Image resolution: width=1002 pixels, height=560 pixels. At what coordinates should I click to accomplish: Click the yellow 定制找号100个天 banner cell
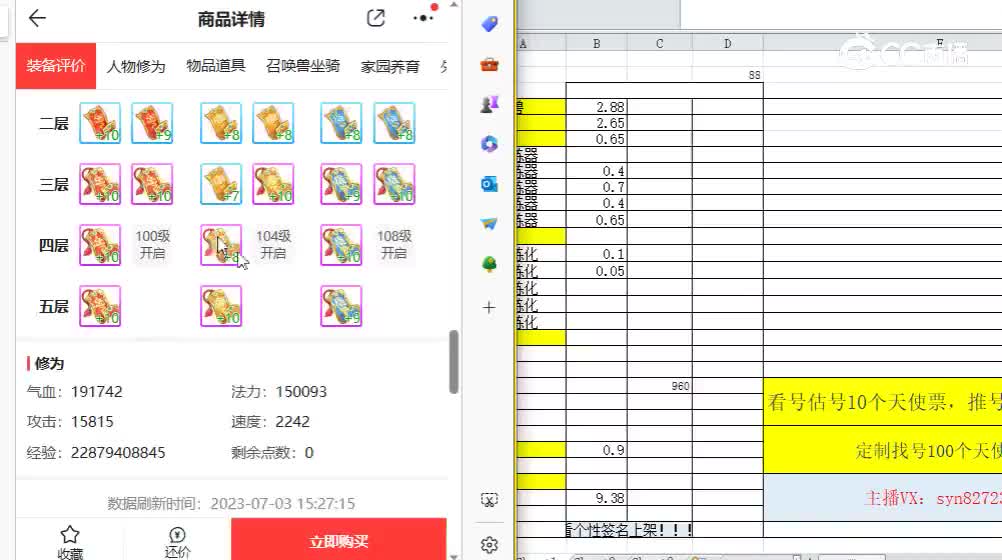pyautogui.click(x=883, y=450)
